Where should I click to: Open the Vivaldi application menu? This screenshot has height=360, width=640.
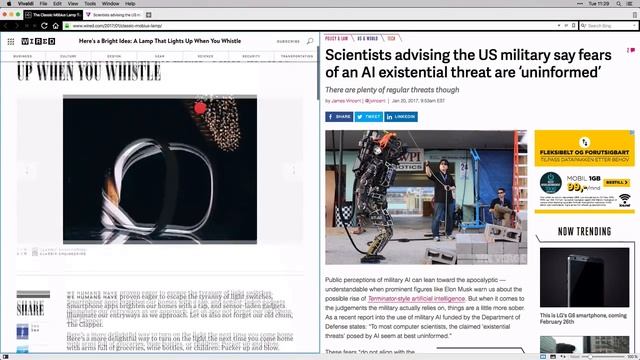click(x=26, y=3)
